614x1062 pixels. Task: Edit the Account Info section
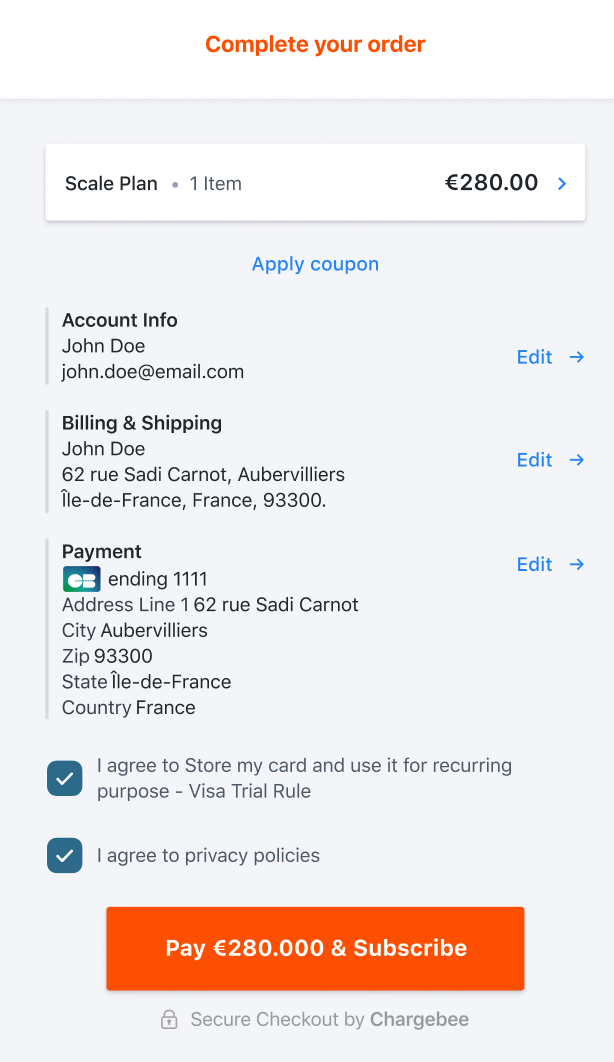(x=534, y=357)
